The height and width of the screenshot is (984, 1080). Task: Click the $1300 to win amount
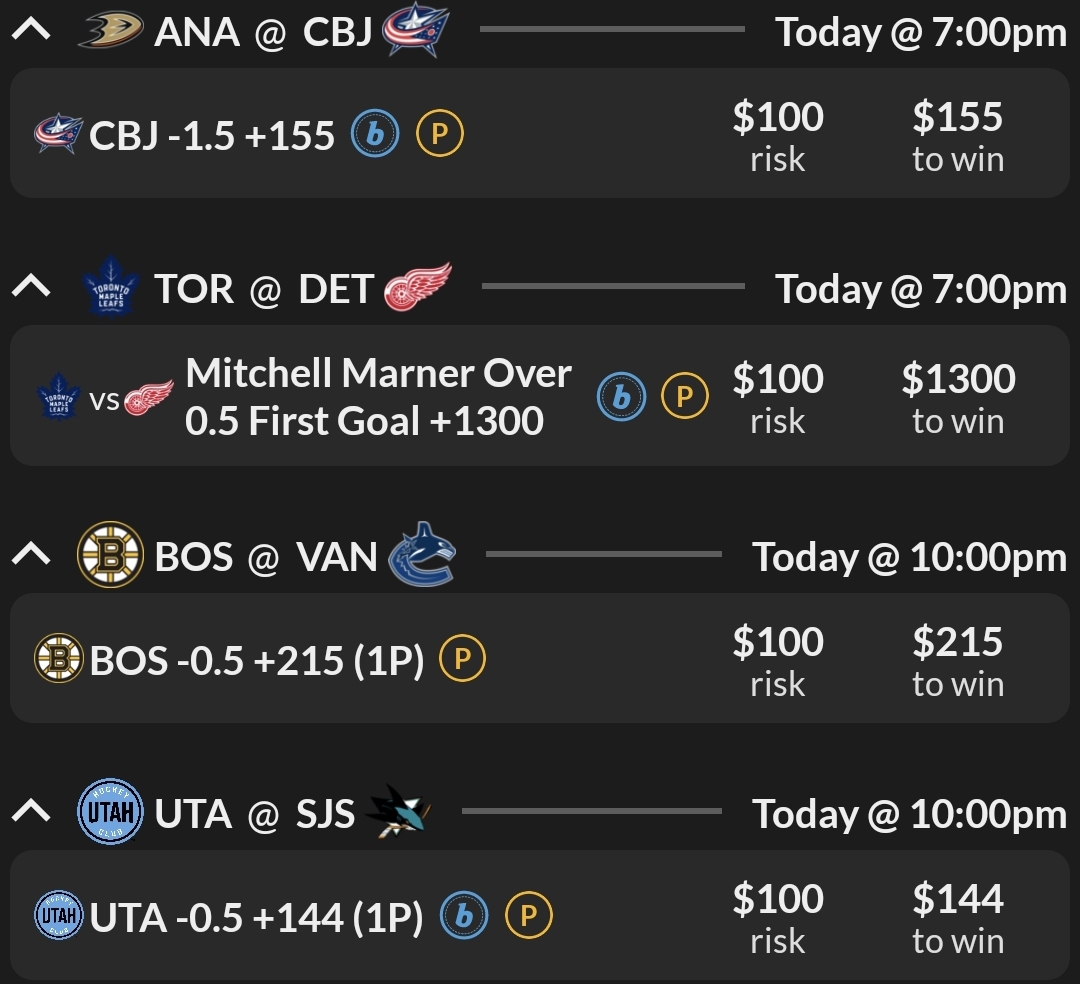[x=958, y=397]
